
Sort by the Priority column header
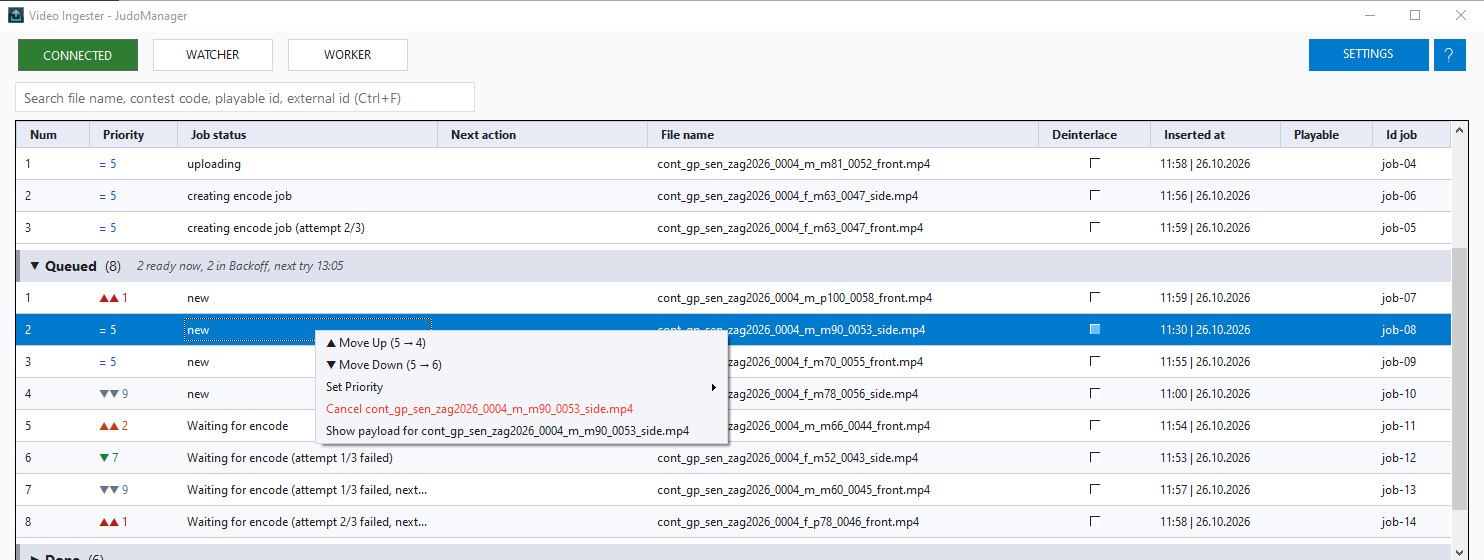[134, 135]
